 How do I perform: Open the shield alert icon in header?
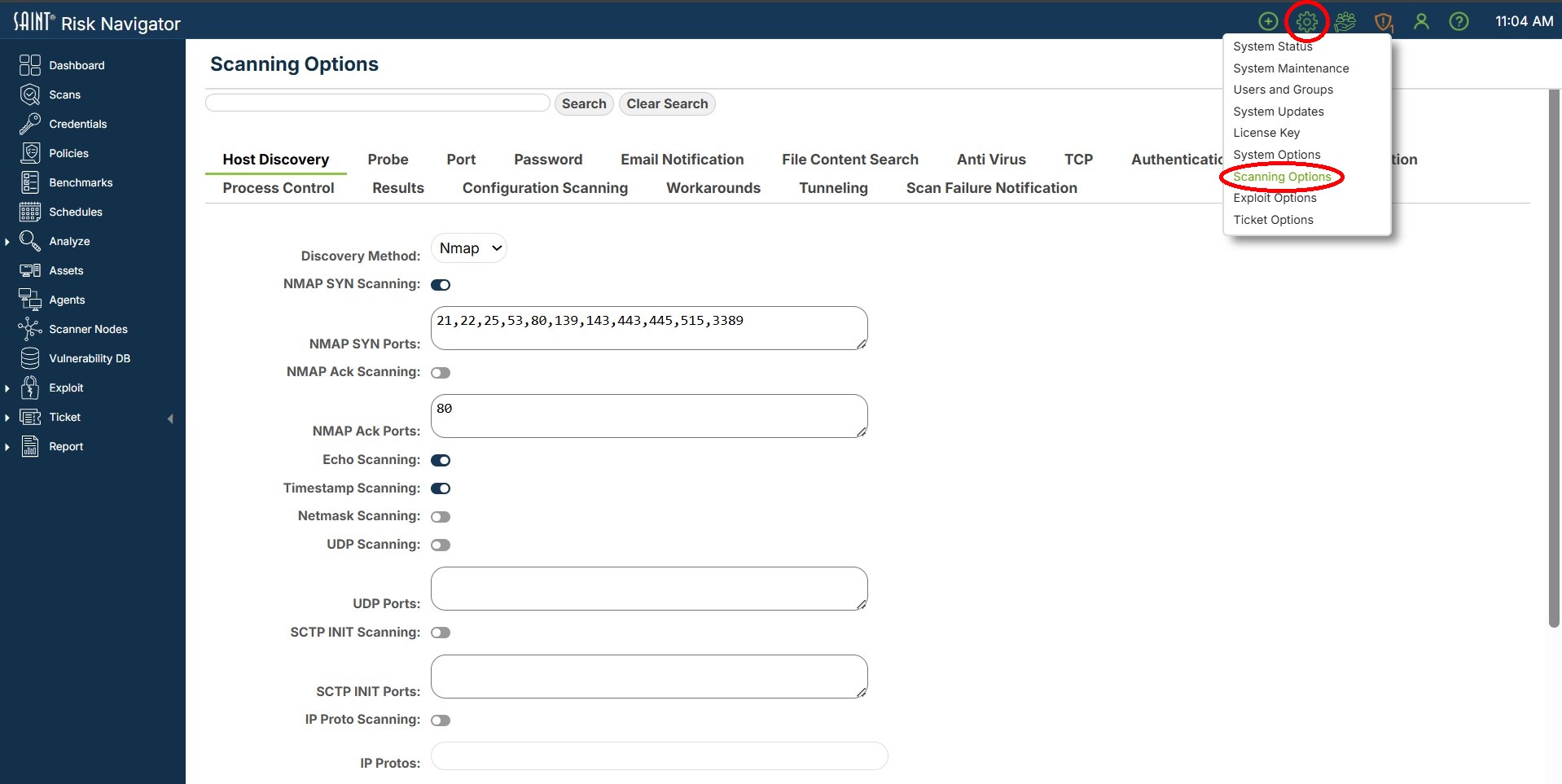point(1383,22)
